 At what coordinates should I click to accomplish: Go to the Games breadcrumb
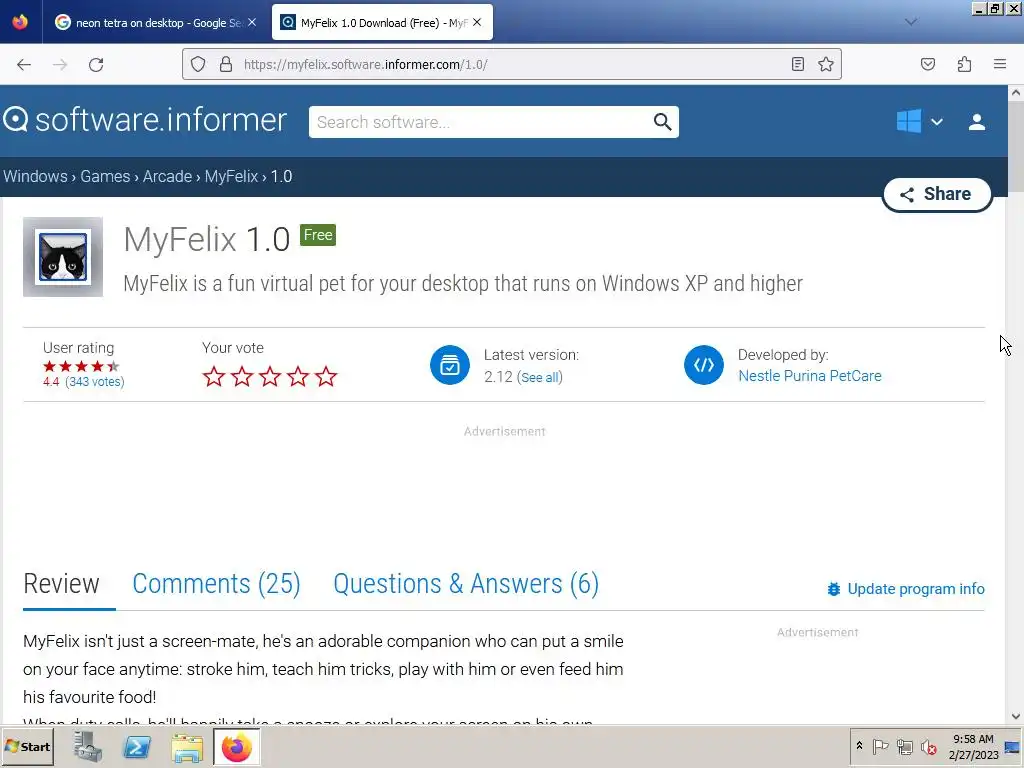point(105,176)
